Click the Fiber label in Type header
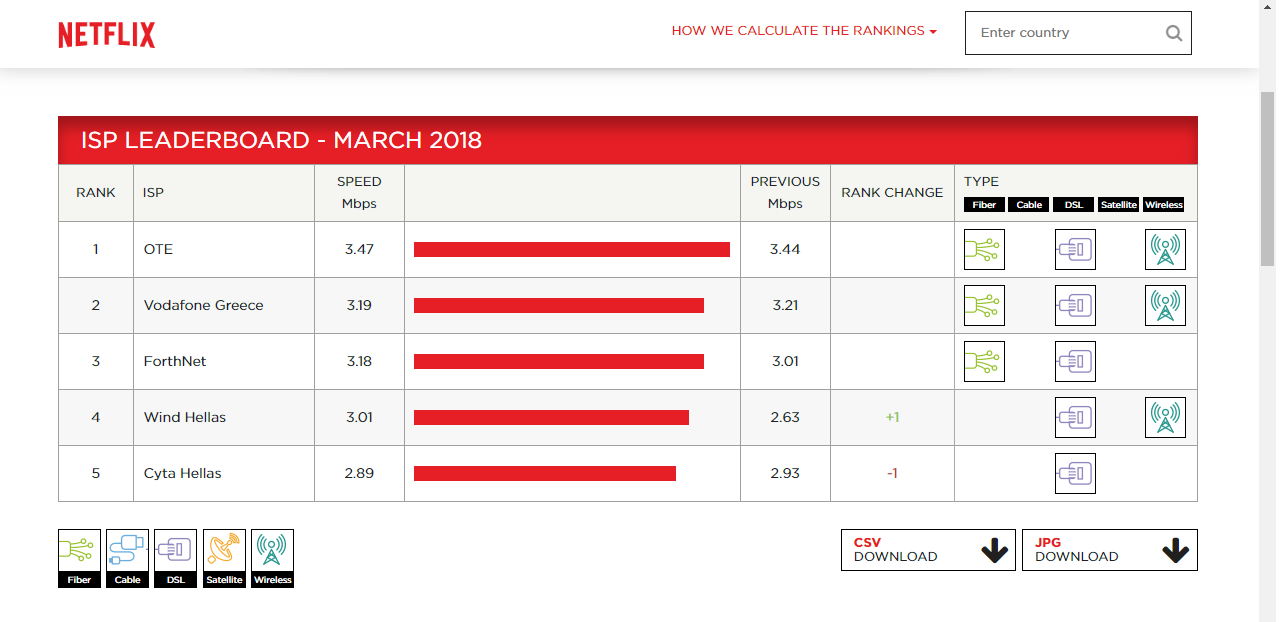The height and width of the screenshot is (622, 1280). pyautogui.click(x=984, y=205)
